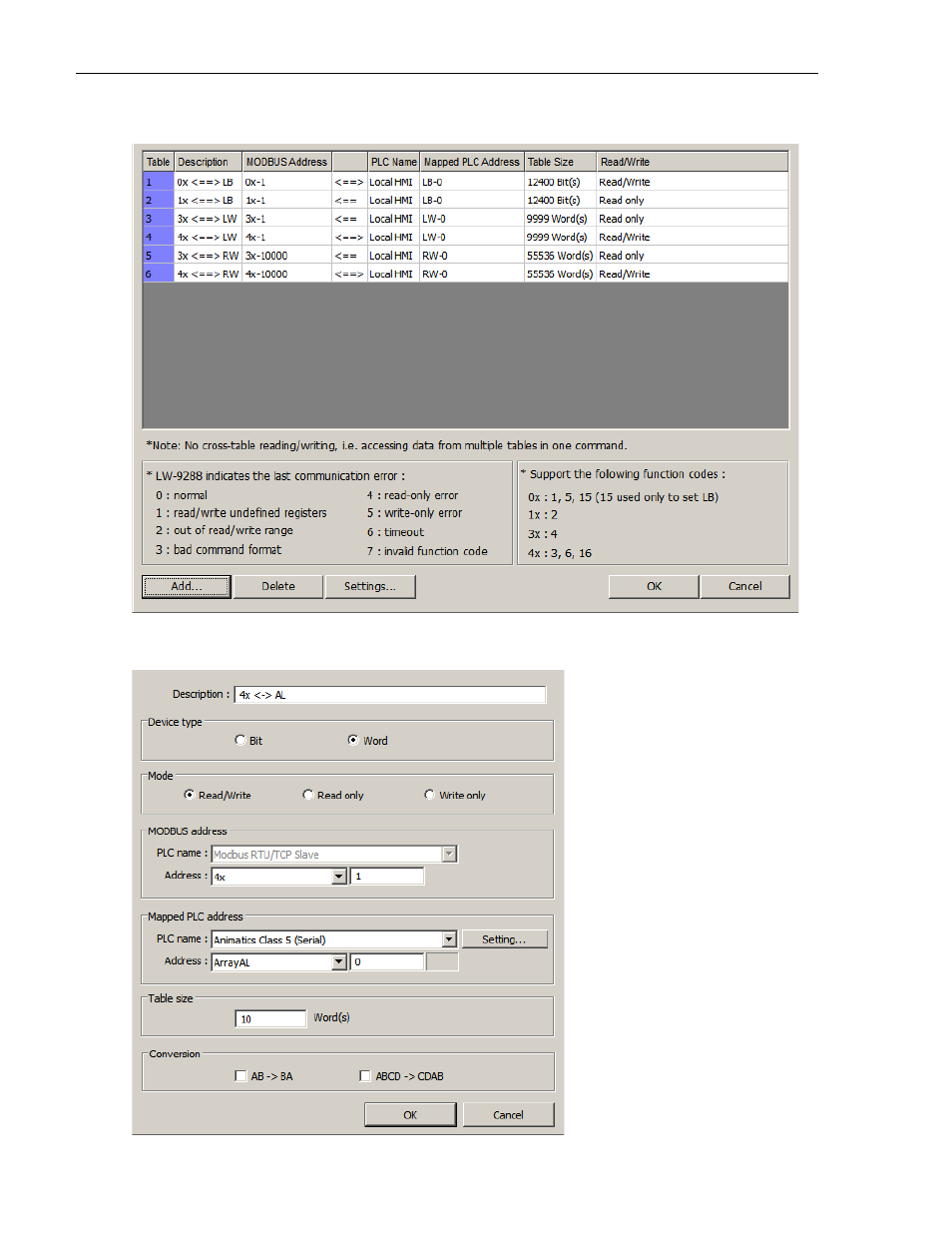952x1233 pixels.
Task: Cancel the MODBUS table dialog
Action: coord(744,586)
